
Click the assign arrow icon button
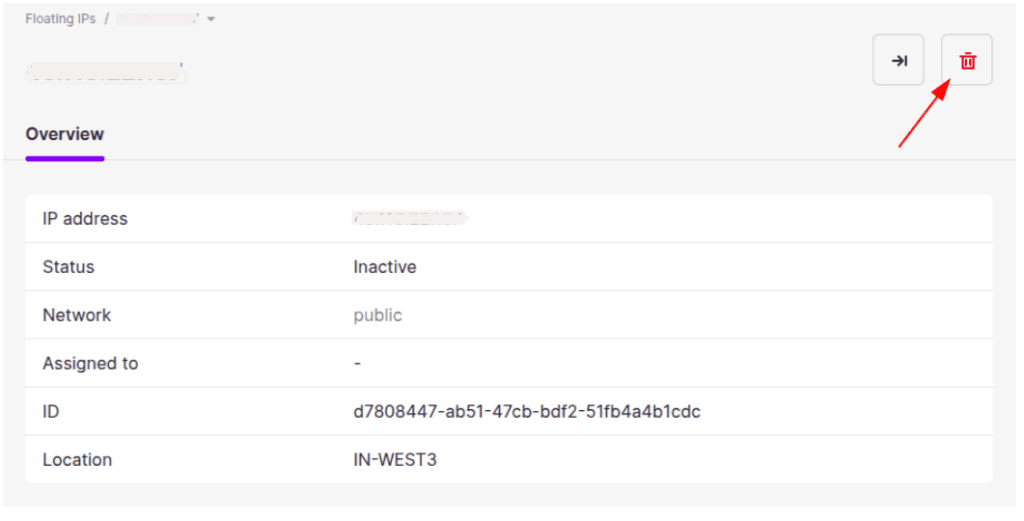coord(899,61)
